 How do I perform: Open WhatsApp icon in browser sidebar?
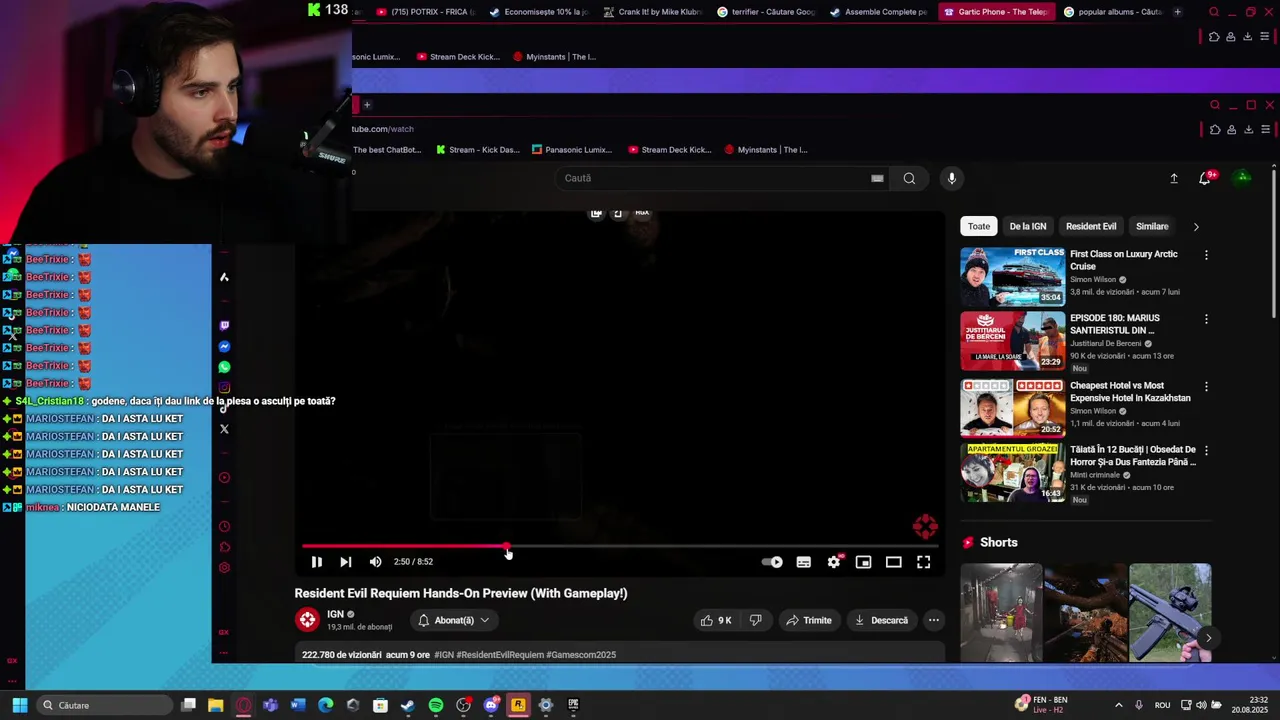[x=224, y=367]
